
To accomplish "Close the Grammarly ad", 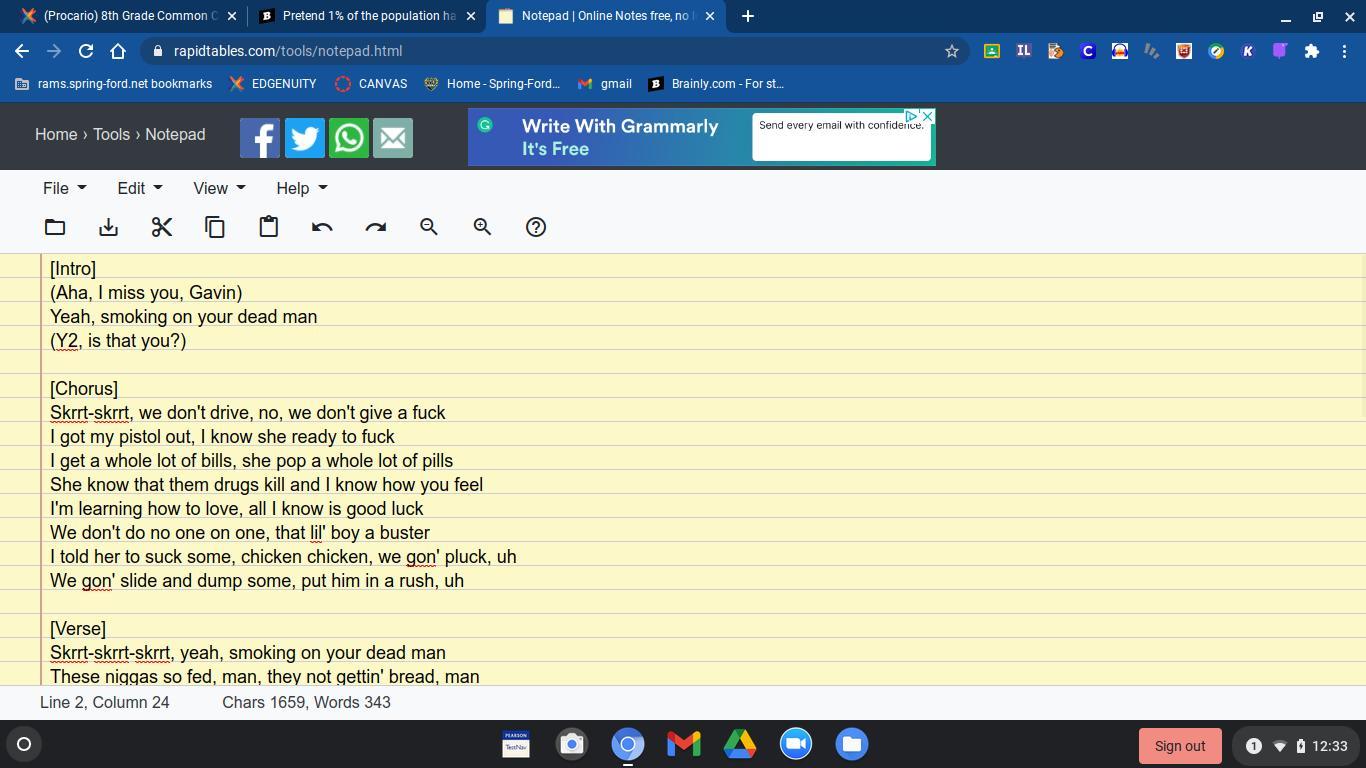I will coord(928,117).
